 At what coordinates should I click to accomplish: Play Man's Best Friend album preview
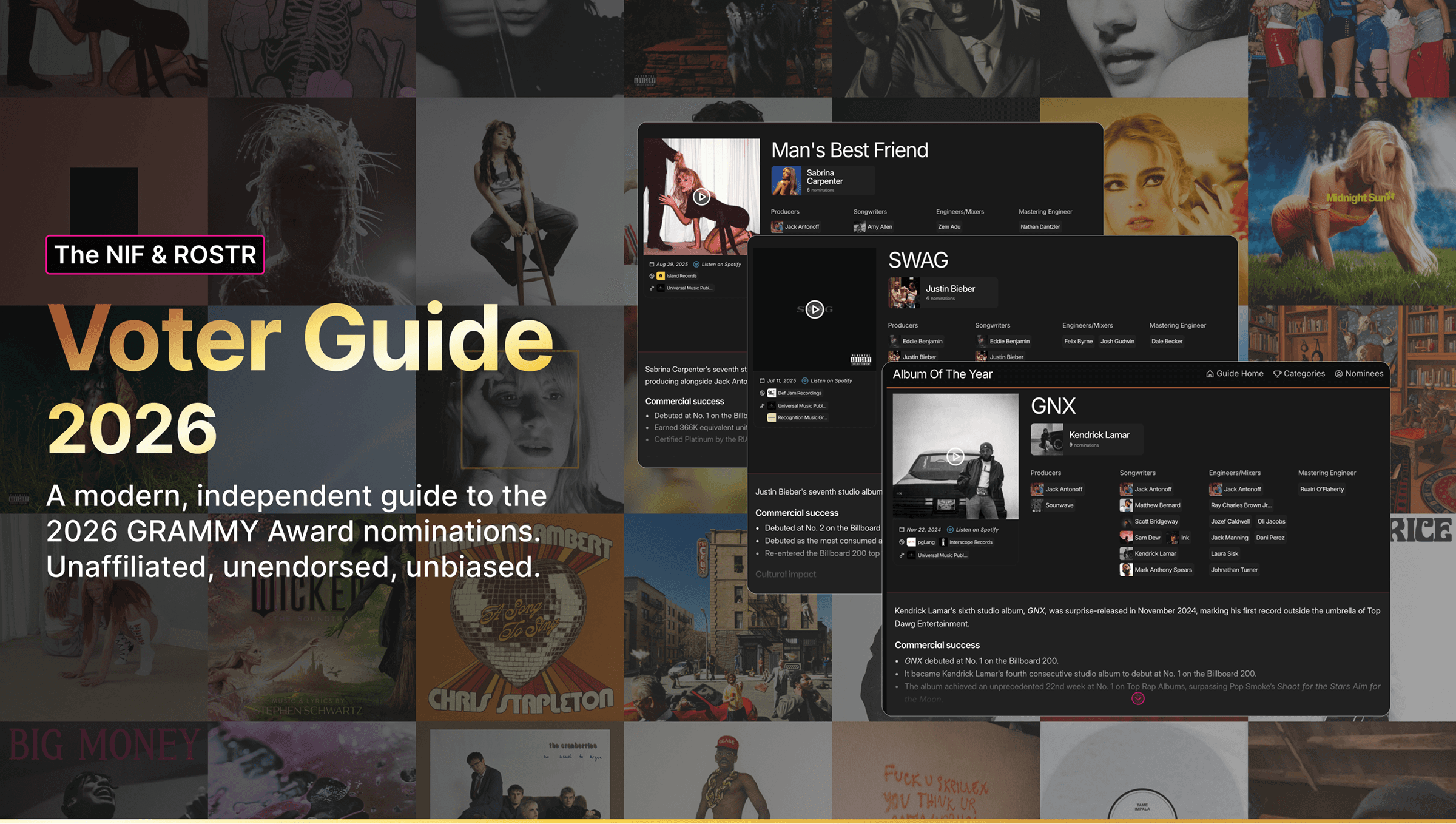pos(701,197)
